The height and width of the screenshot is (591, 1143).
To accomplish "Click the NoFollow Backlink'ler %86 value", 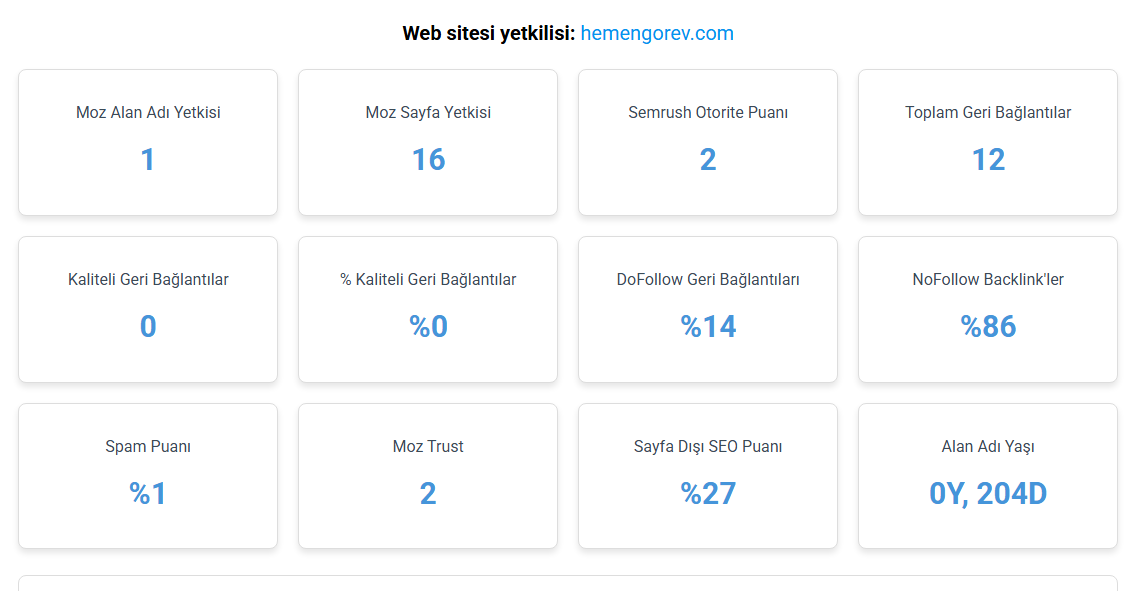I will [988, 326].
